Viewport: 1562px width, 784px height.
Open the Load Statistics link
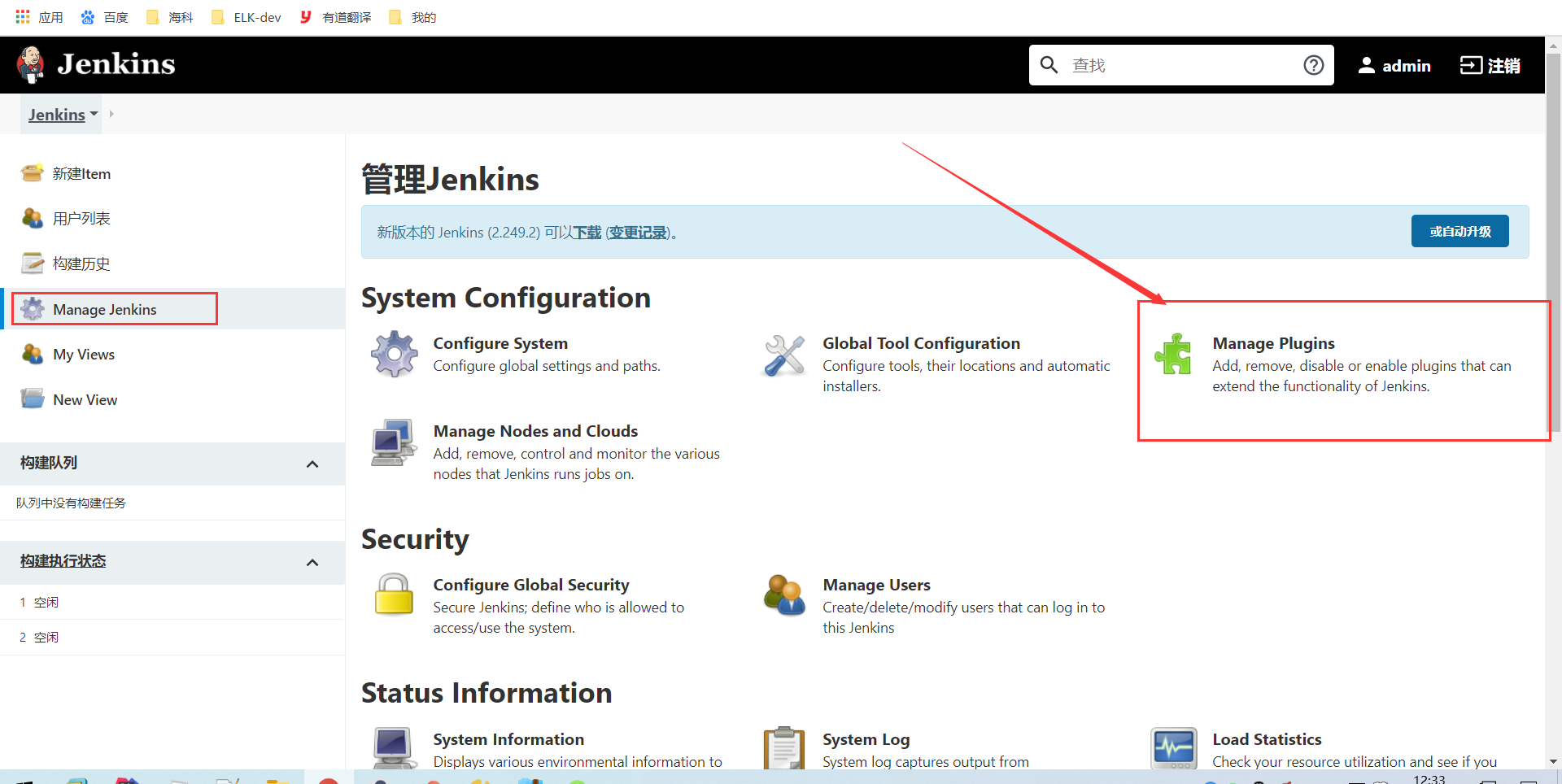point(1267,739)
